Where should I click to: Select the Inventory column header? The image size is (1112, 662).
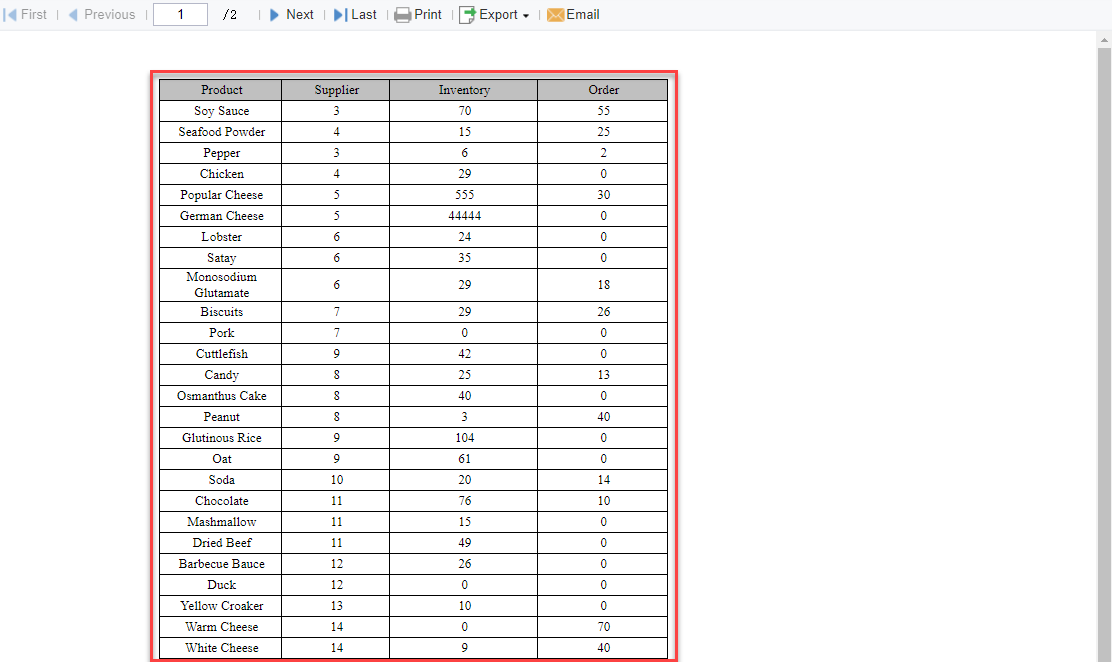tap(463, 89)
